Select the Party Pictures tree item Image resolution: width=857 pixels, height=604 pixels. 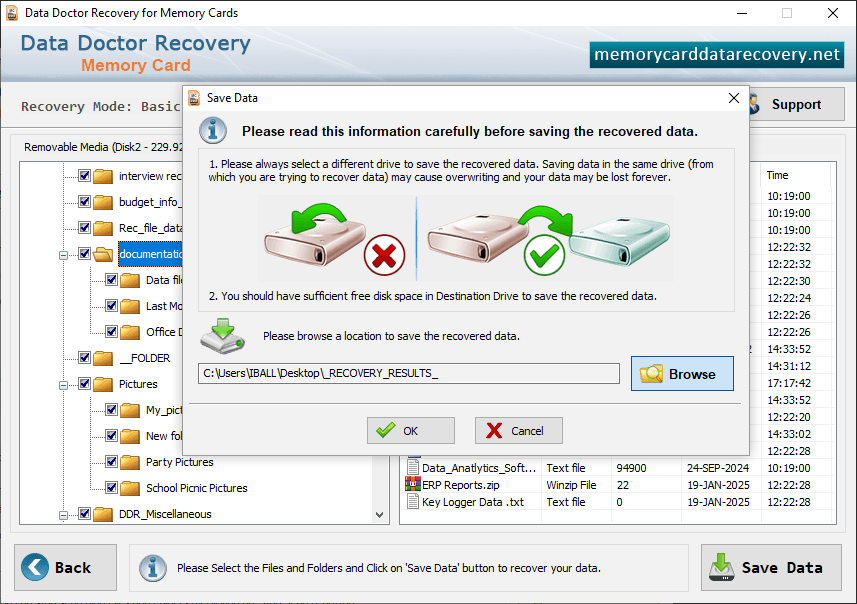point(179,462)
